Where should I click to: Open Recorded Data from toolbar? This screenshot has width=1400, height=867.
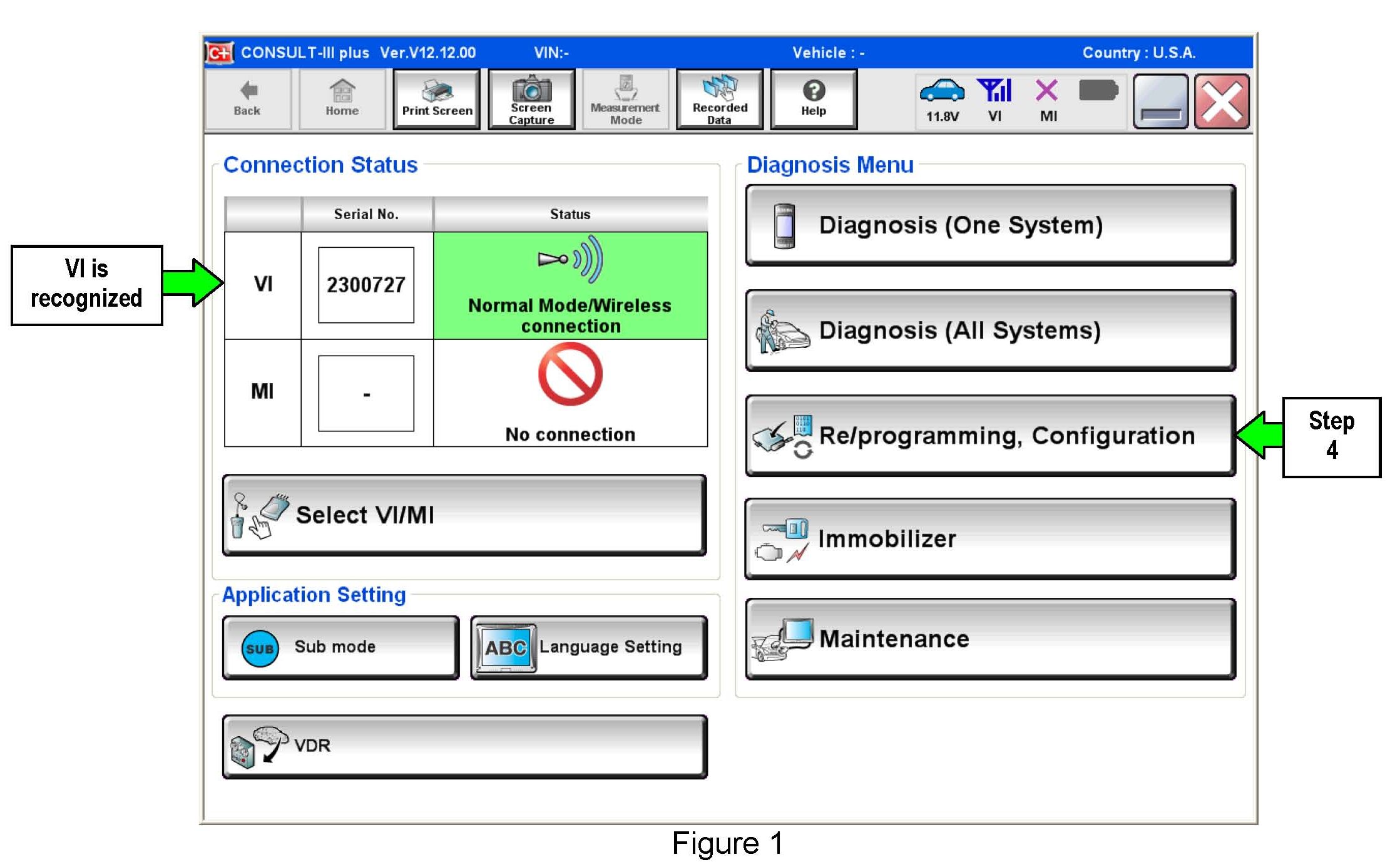(719, 100)
